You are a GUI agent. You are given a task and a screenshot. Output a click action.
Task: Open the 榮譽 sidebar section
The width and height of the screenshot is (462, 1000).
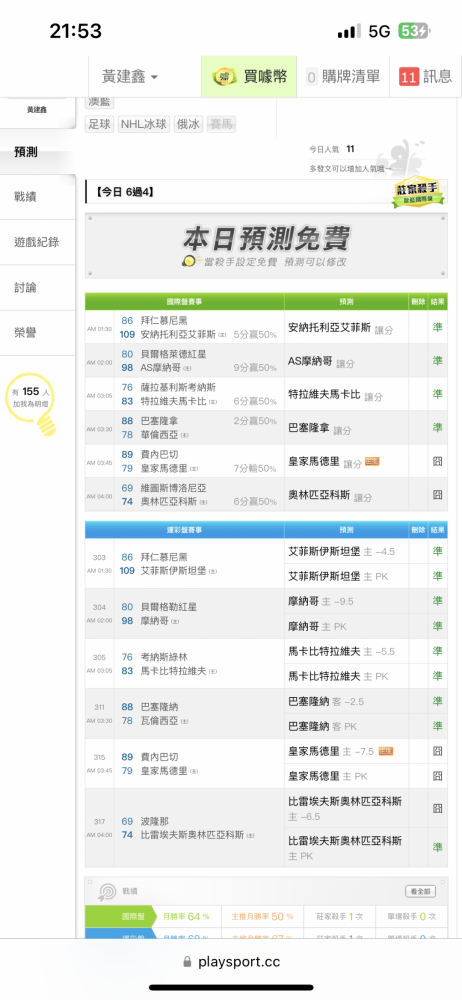(x=37, y=333)
